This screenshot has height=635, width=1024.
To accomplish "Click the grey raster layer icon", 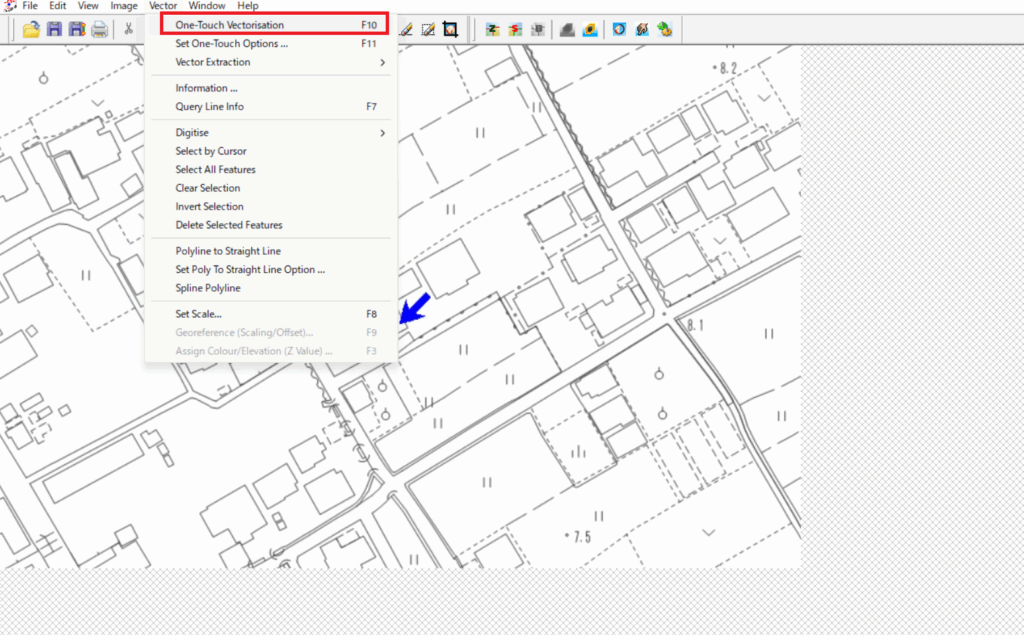I will pyautogui.click(x=567, y=29).
